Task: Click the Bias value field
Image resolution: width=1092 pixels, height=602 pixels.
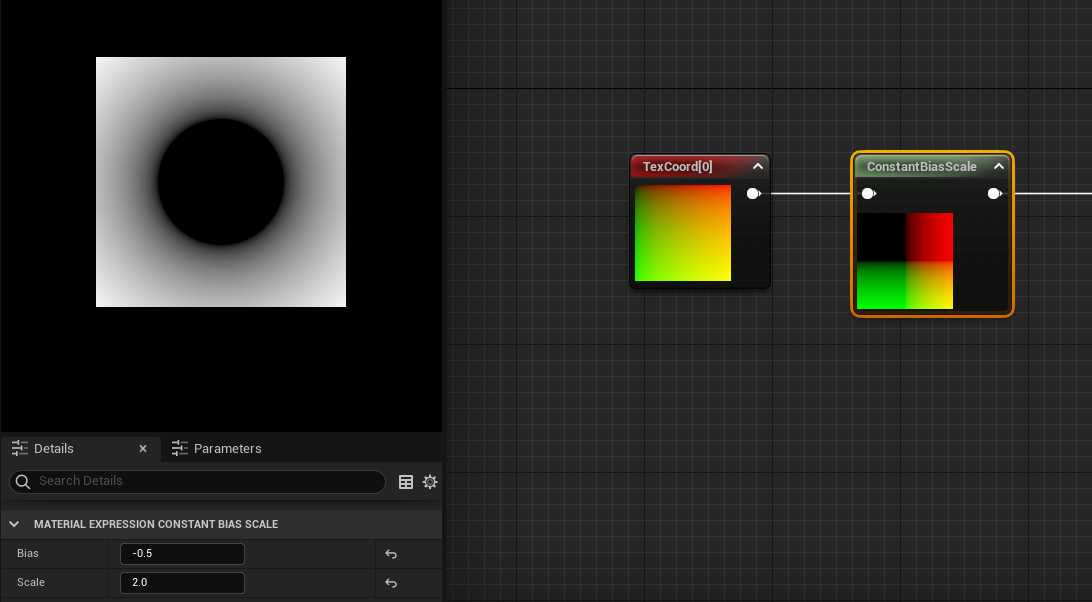Action: (x=182, y=554)
